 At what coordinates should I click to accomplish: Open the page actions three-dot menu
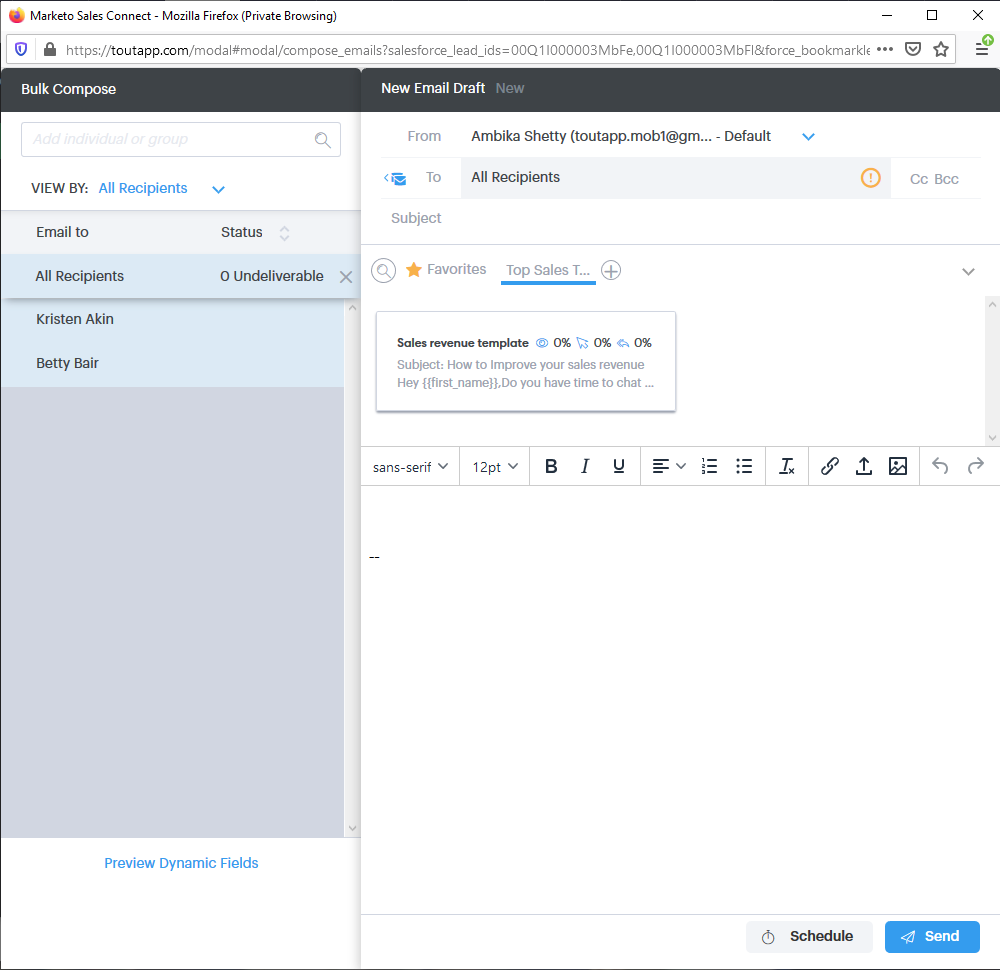[885, 49]
